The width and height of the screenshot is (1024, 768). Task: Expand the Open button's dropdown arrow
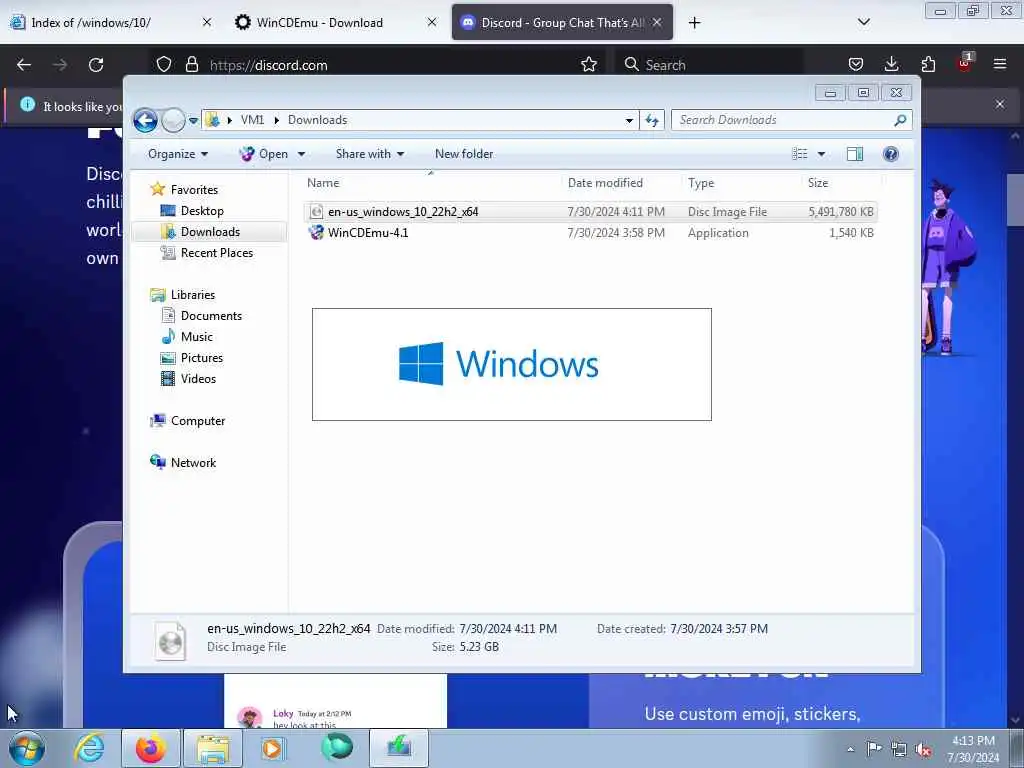(x=301, y=154)
